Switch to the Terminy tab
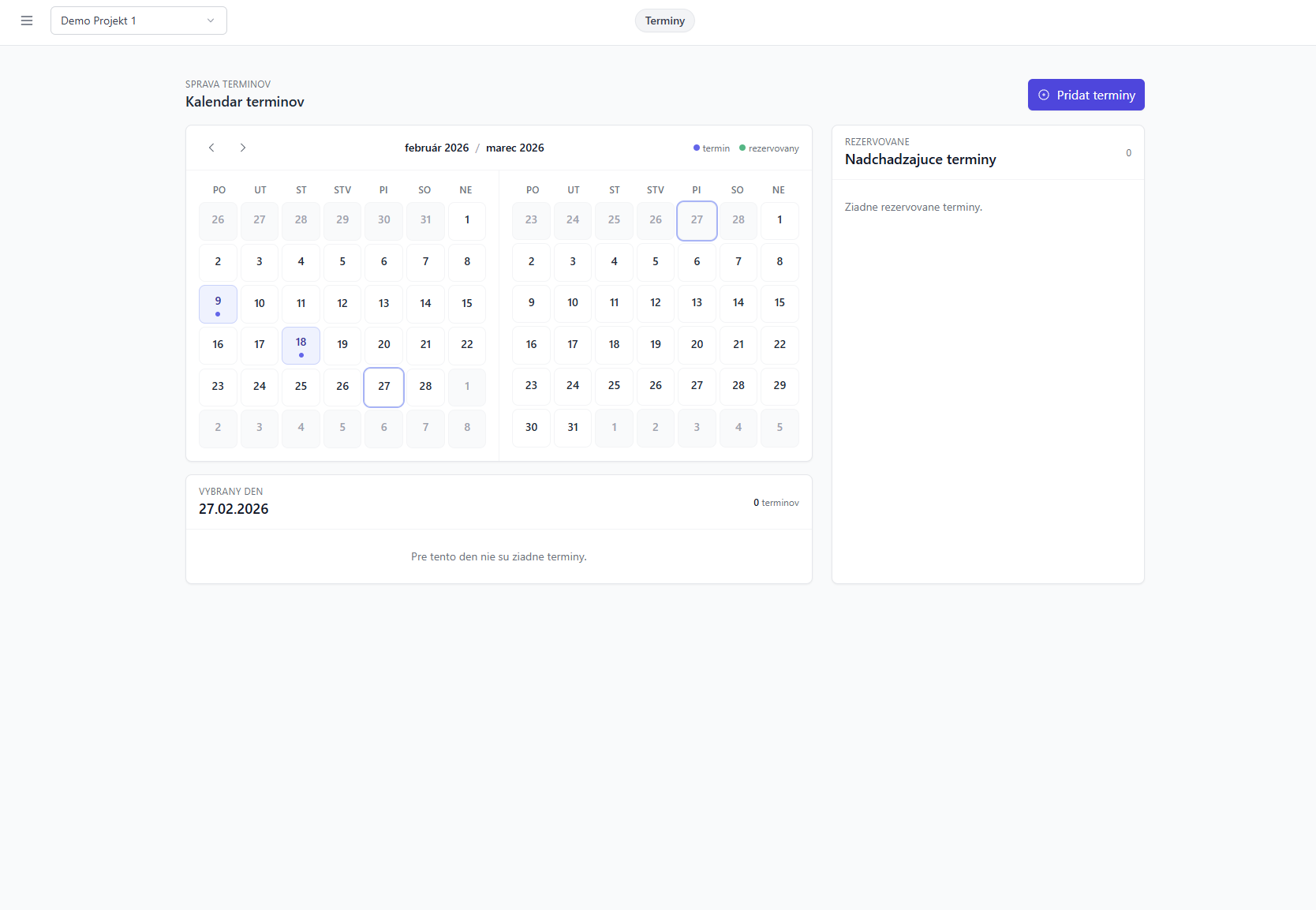This screenshot has height=910, width=1316. pyautogui.click(x=664, y=21)
